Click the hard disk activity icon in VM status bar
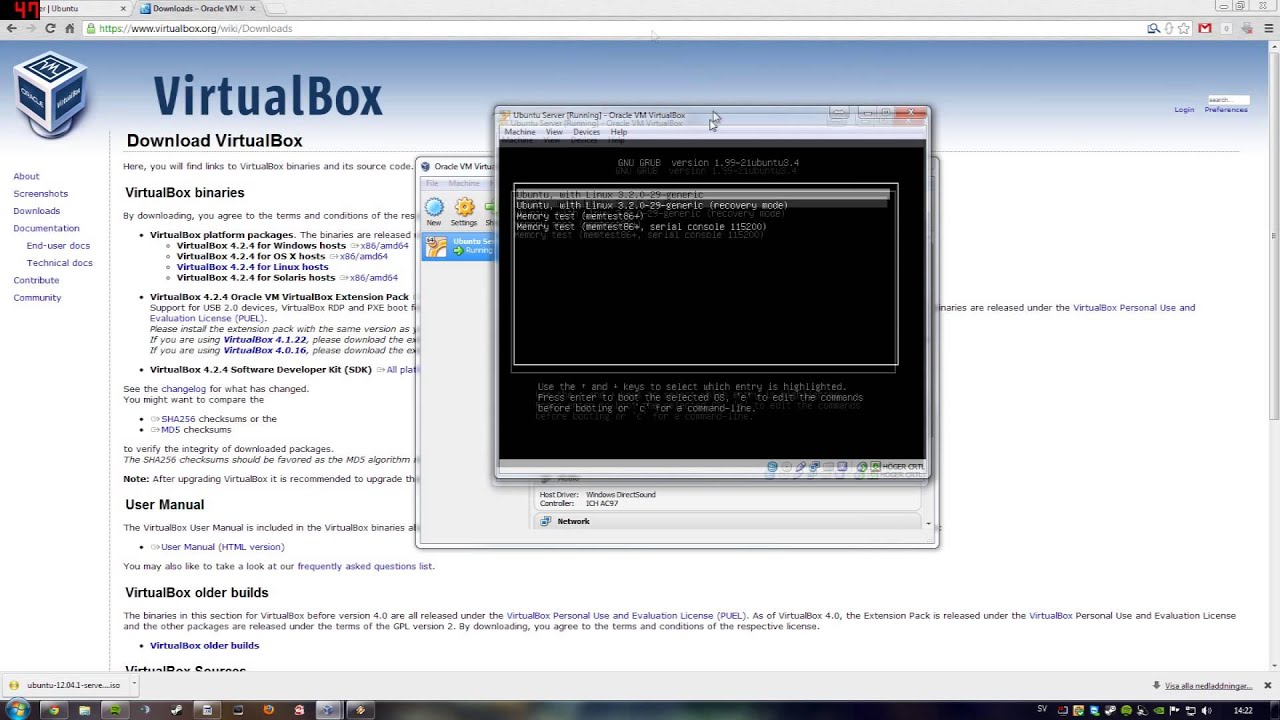 (773, 467)
